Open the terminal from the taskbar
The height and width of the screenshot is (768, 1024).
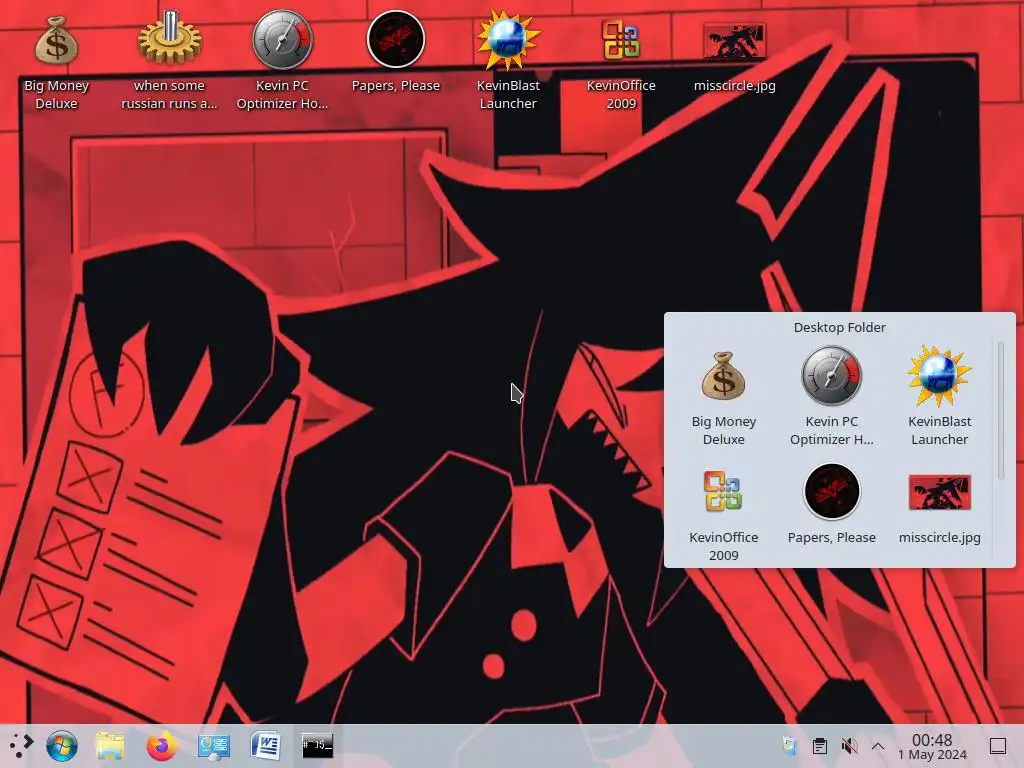(x=317, y=745)
